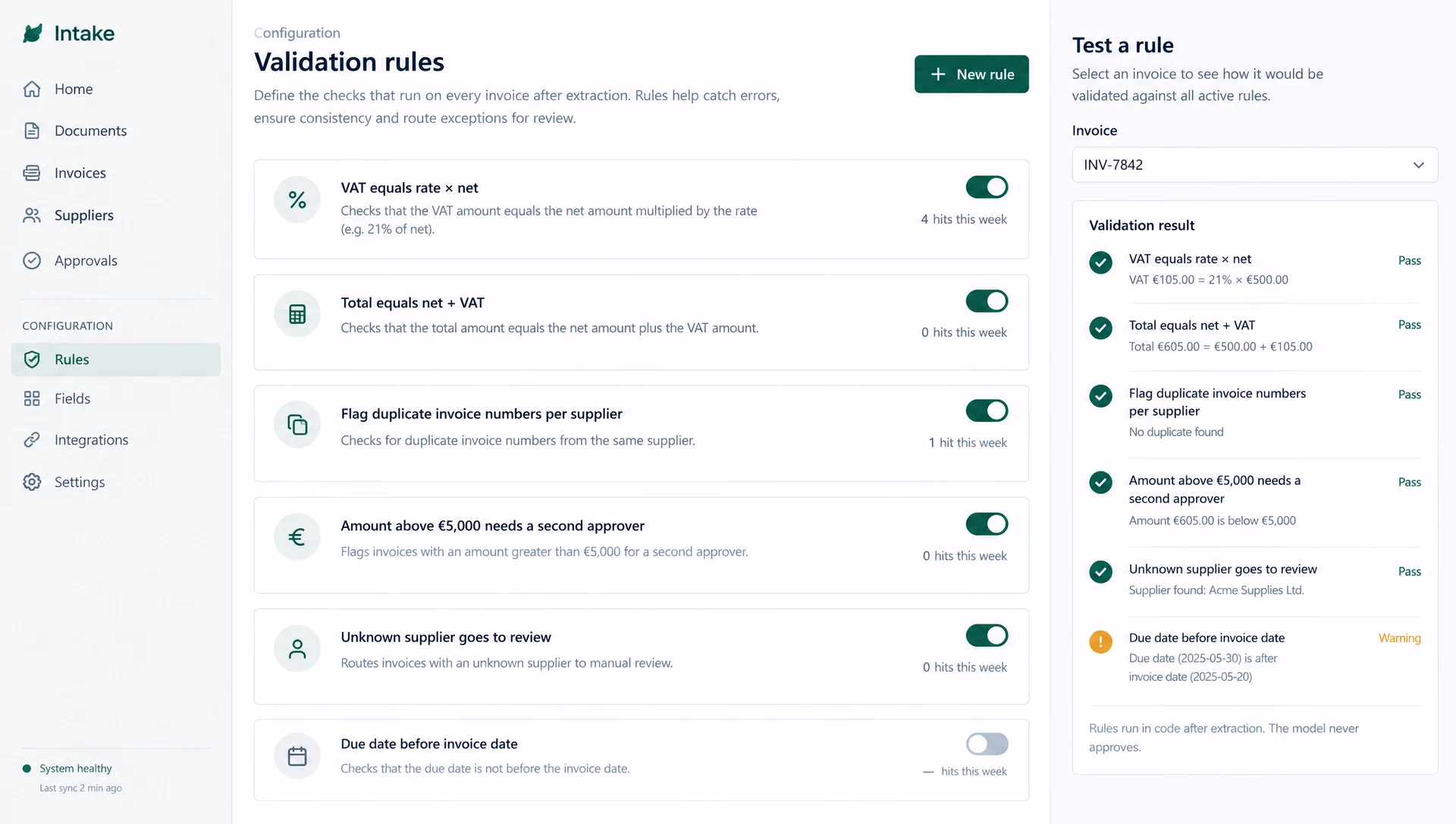This screenshot has width=1456, height=824.
Task: Click the Approvals checkmark circle icon
Action: click(x=32, y=260)
